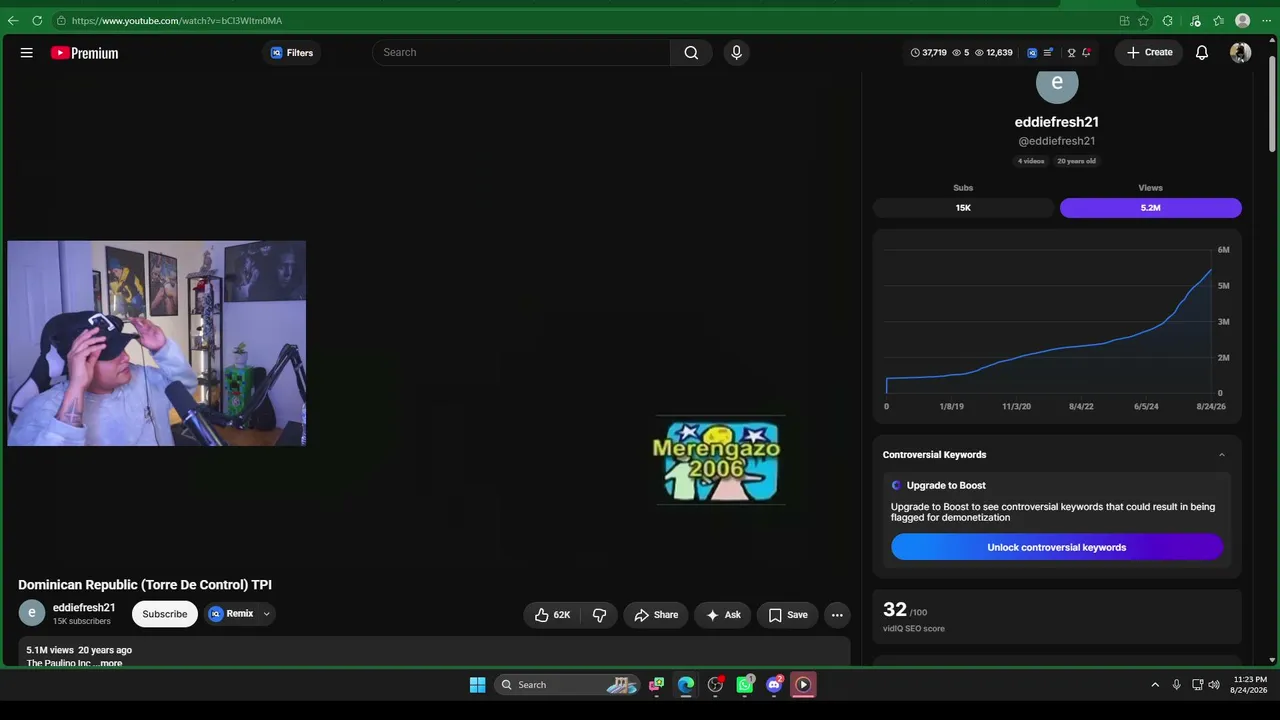This screenshot has height=720, width=1280.
Task: Open Windows Start menu
Action: click(x=478, y=685)
